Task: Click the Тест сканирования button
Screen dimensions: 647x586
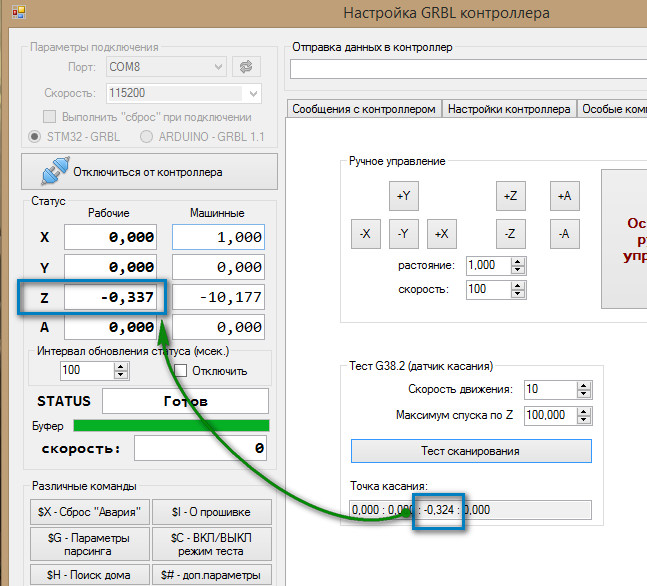Action: pyautogui.click(x=471, y=451)
